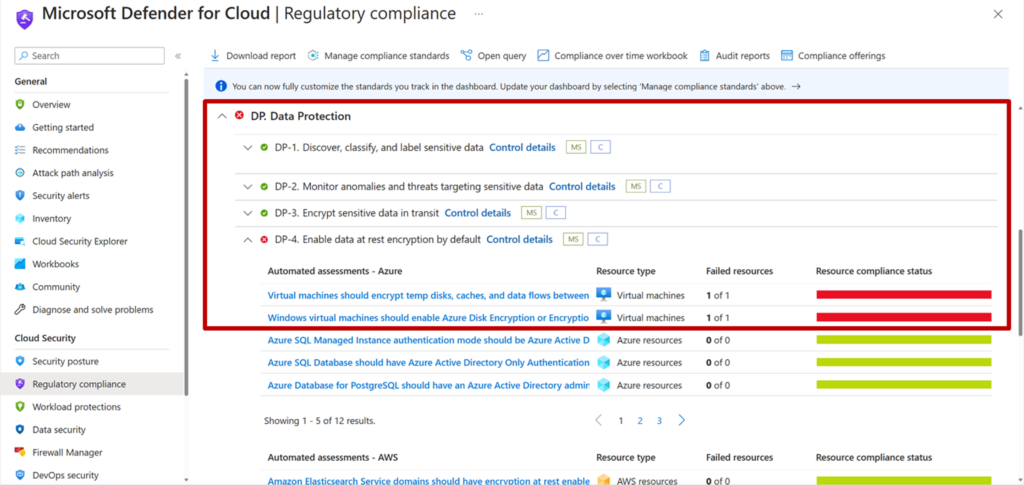Open Control details link for DP-3

click(x=477, y=213)
